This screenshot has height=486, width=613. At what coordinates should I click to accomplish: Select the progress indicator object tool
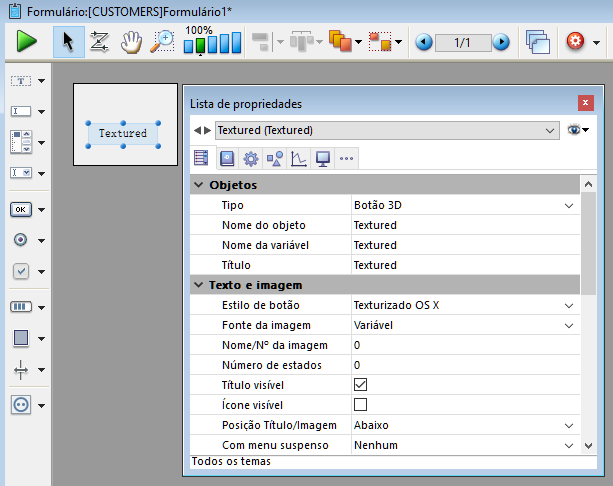pos(21,307)
